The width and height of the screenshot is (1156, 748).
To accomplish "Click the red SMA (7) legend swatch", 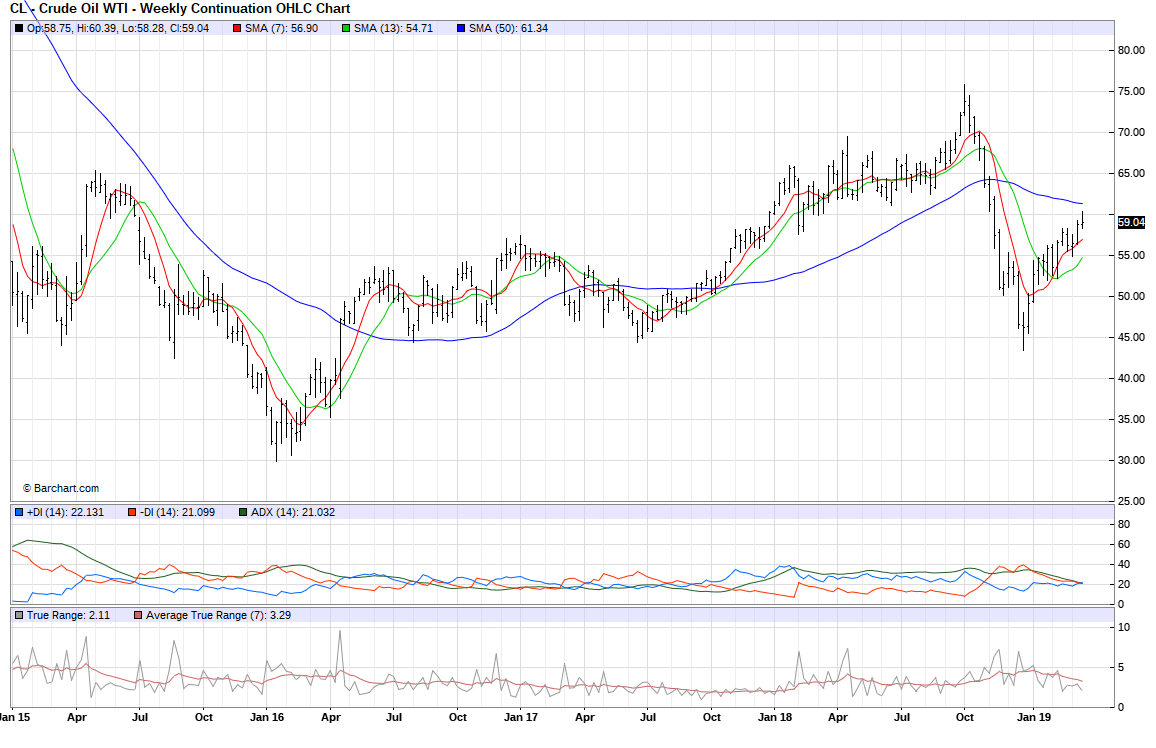I will pyautogui.click(x=237, y=28).
